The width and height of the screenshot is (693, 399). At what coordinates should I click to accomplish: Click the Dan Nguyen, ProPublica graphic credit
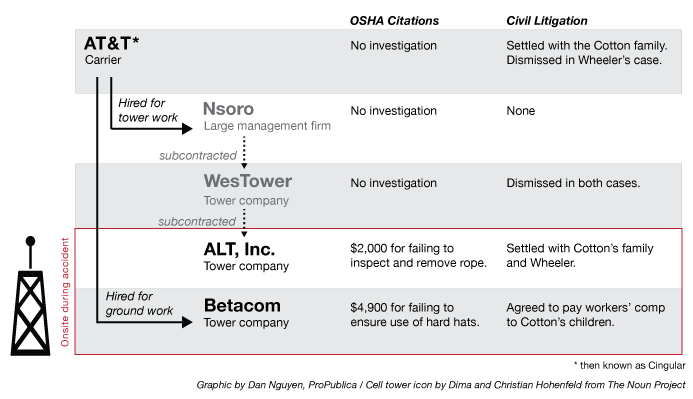pos(276,385)
